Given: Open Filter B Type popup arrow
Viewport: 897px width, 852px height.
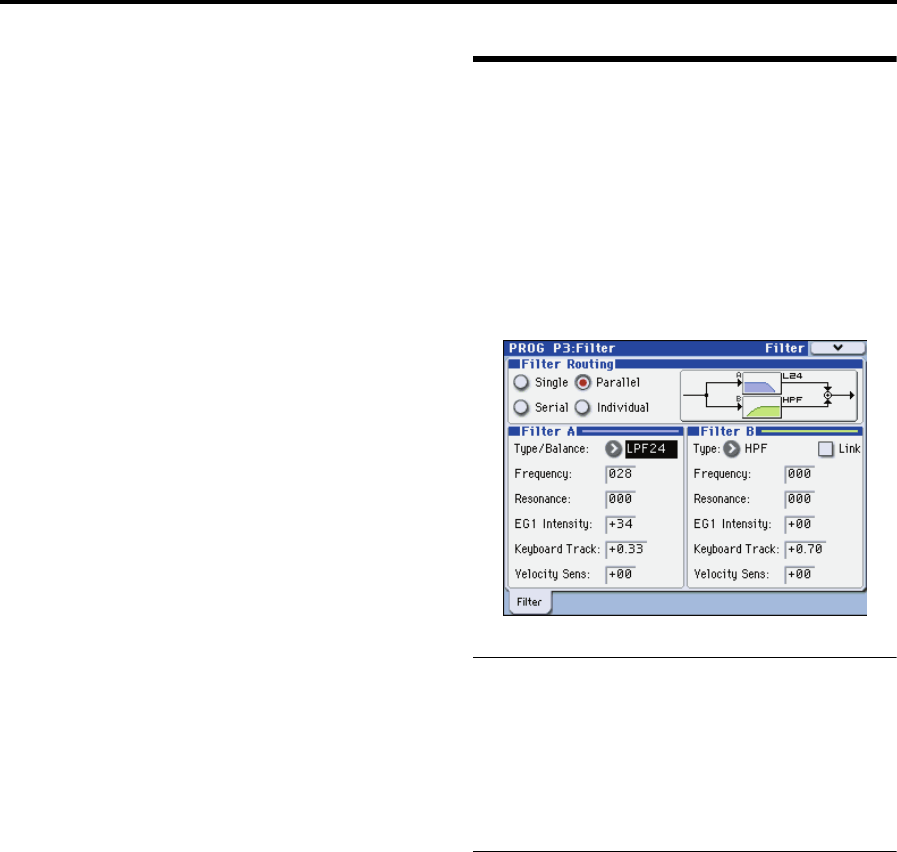Looking at the screenshot, I should (732, 449).
